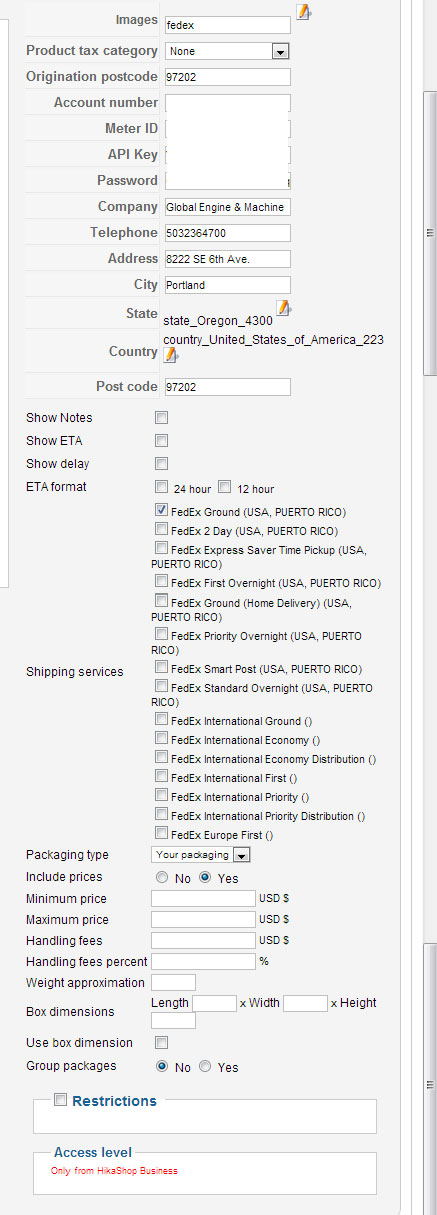Open the Packaging type dropdown

point(201,855)
